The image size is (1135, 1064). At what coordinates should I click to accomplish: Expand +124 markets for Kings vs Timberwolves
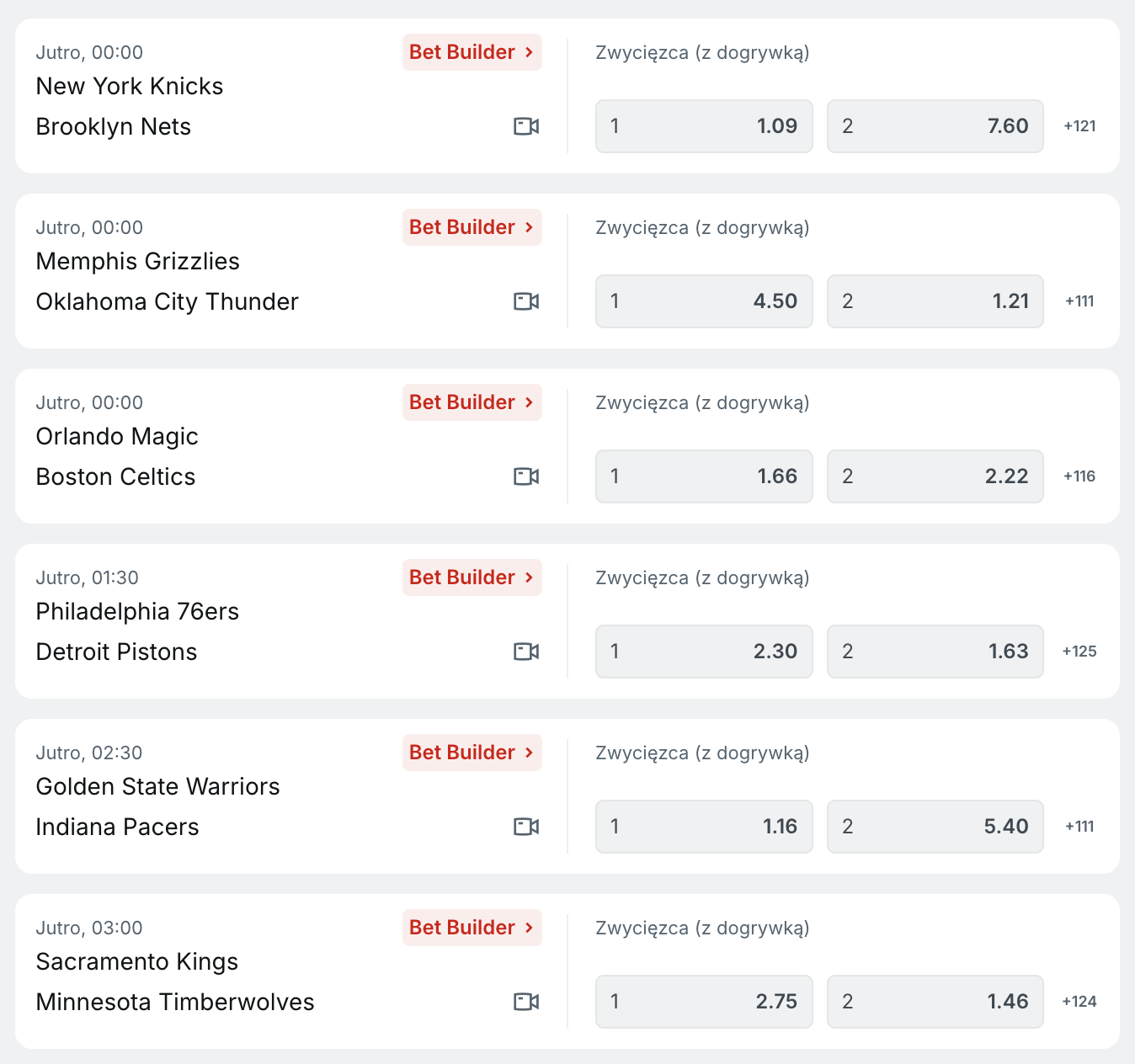point(1079,1002)
